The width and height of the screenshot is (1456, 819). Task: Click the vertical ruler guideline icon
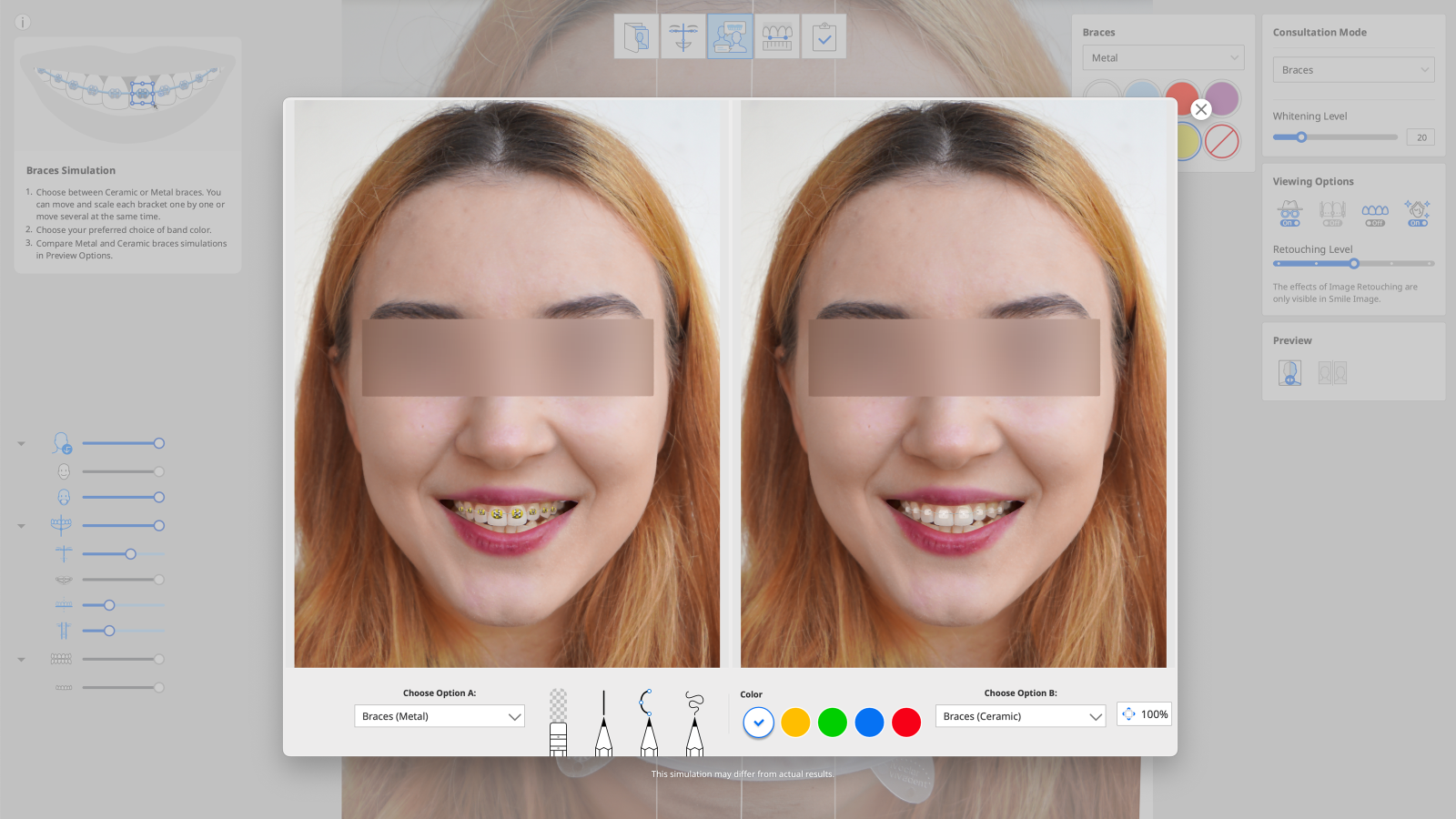(64, 630)
